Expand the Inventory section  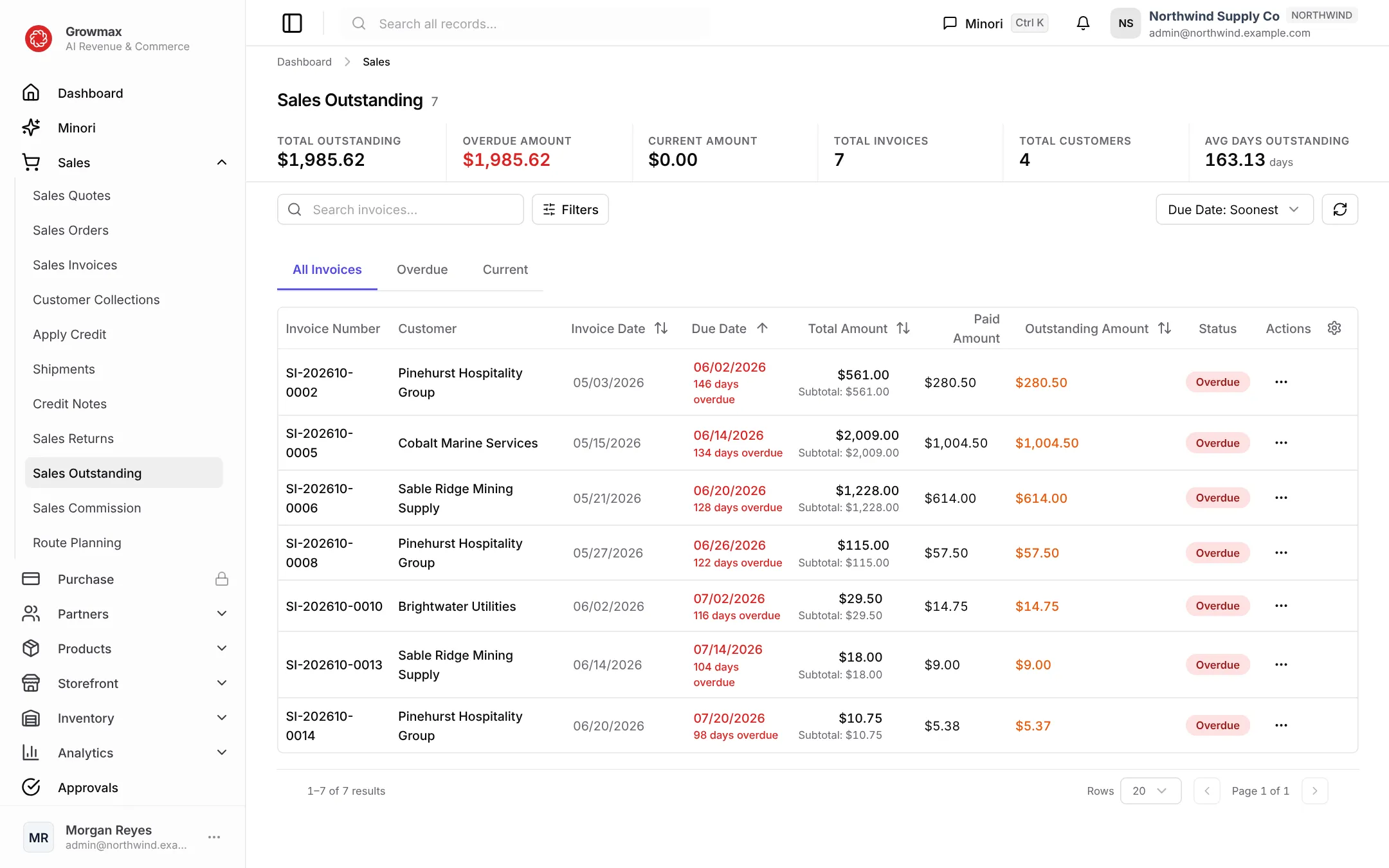point(222,718)
